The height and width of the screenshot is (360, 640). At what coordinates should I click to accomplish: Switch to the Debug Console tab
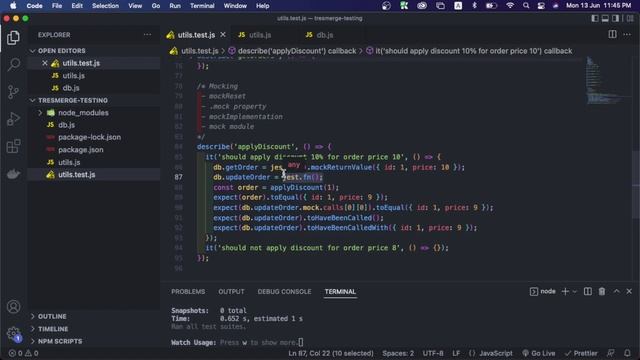(x=284, y=291)
